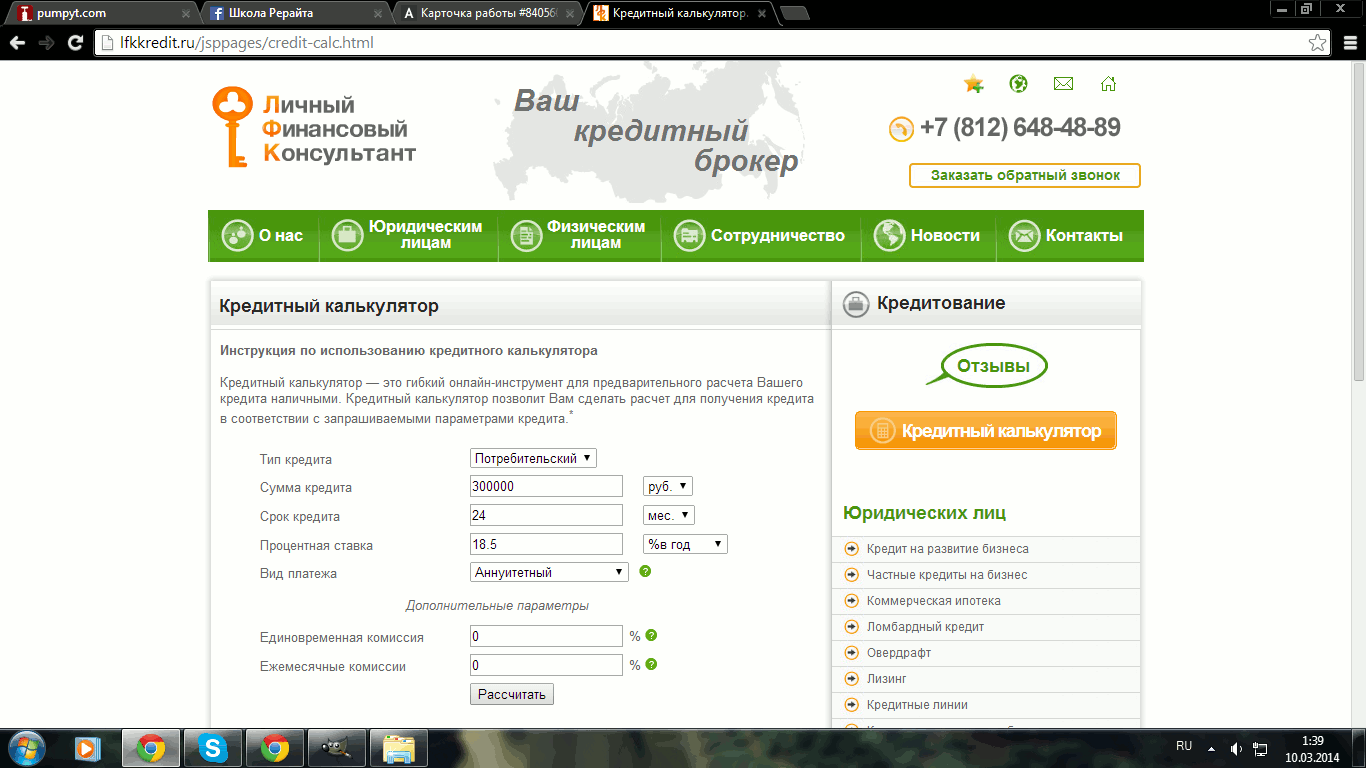Launch the media player from the taskbar
Screen dimensions: 1366x768
click(89, 747)
